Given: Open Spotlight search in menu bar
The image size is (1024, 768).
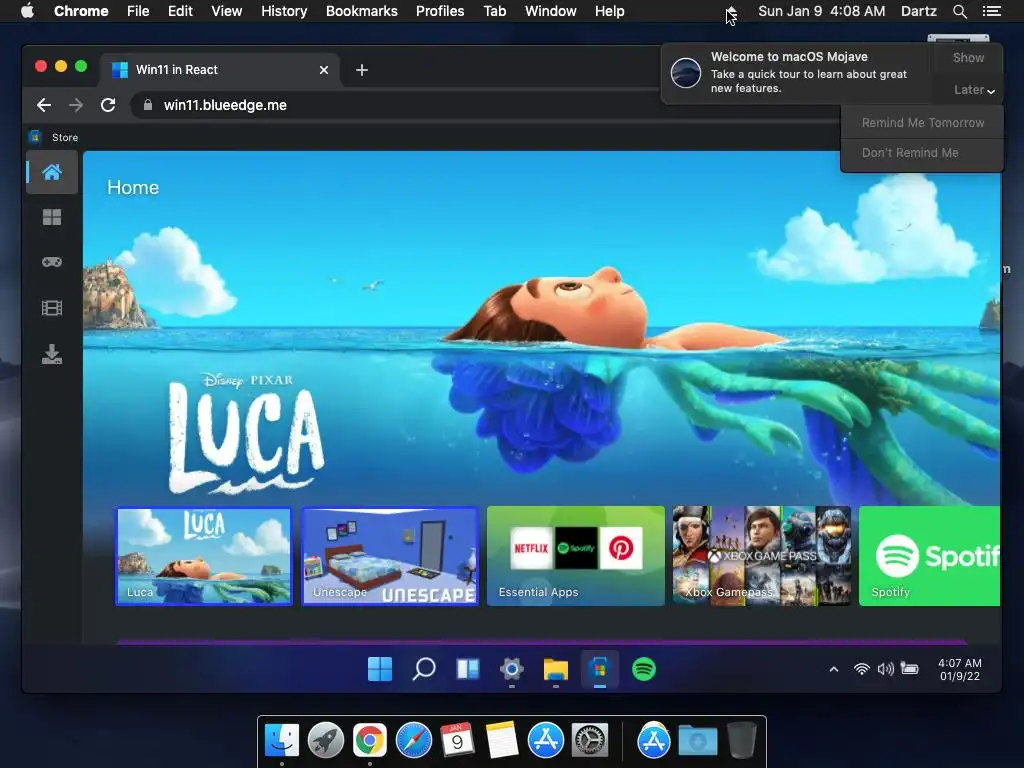Looking at the screenshot, I should click(x=959, y=11).
